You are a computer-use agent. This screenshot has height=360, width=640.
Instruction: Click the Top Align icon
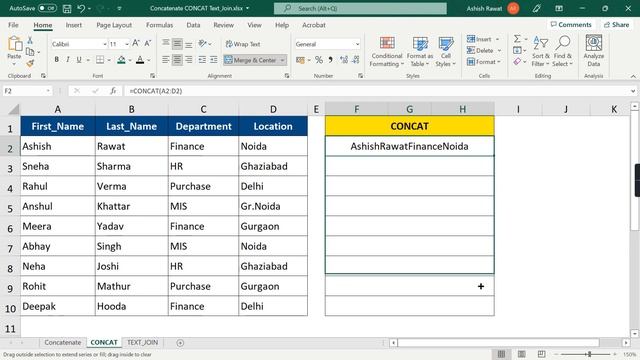[166, 43]
